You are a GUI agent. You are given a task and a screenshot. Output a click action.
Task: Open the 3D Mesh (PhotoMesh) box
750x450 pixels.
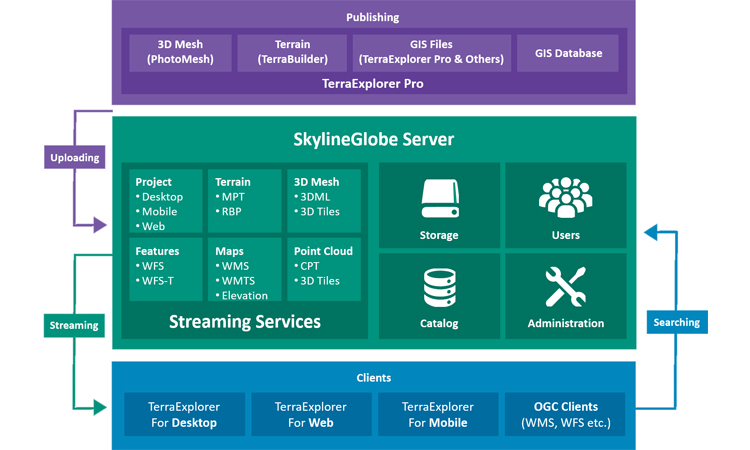pos(180,52)
